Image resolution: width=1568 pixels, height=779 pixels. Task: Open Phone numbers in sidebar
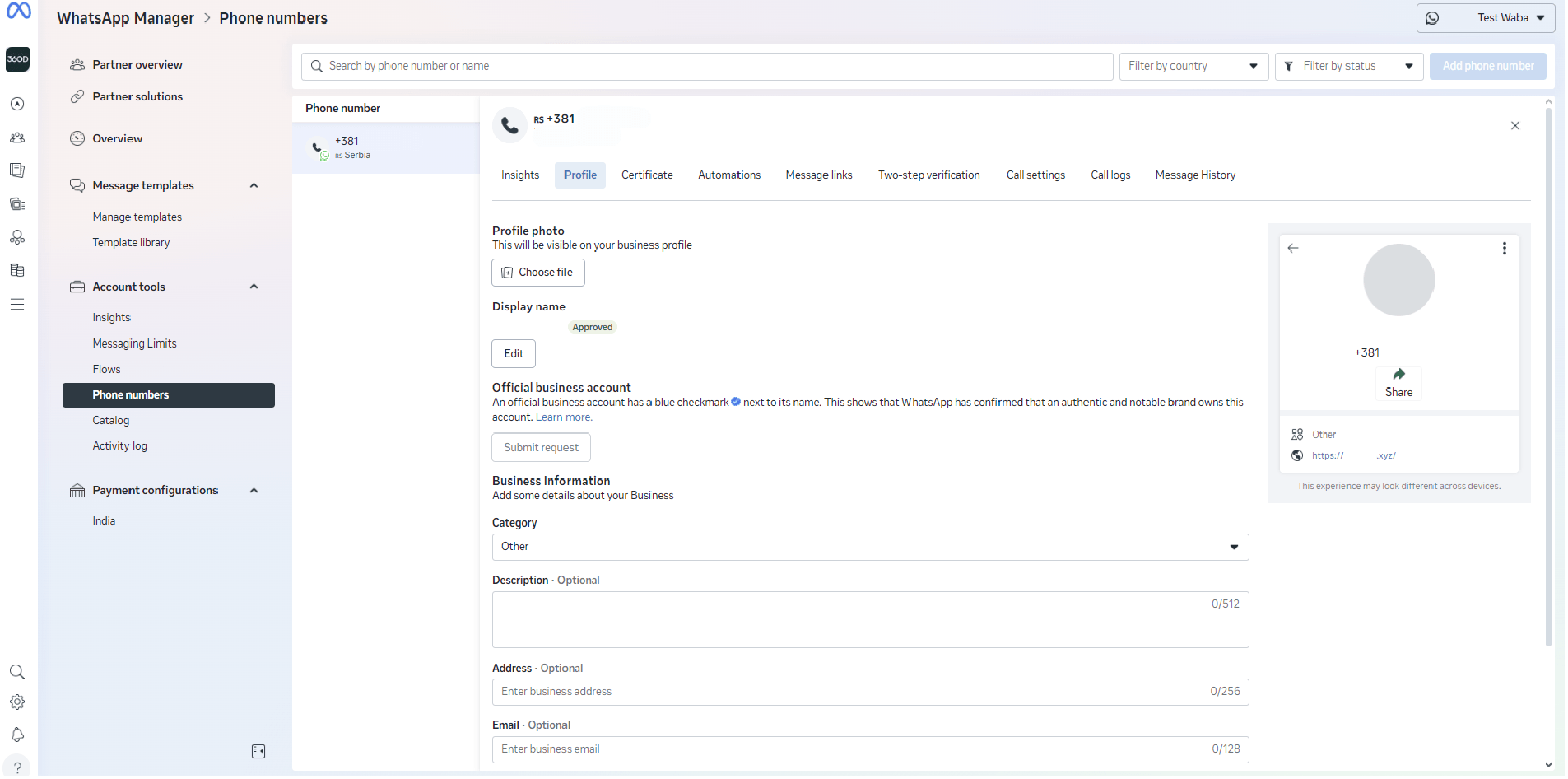pyautogui.click(x=169, y=395)
